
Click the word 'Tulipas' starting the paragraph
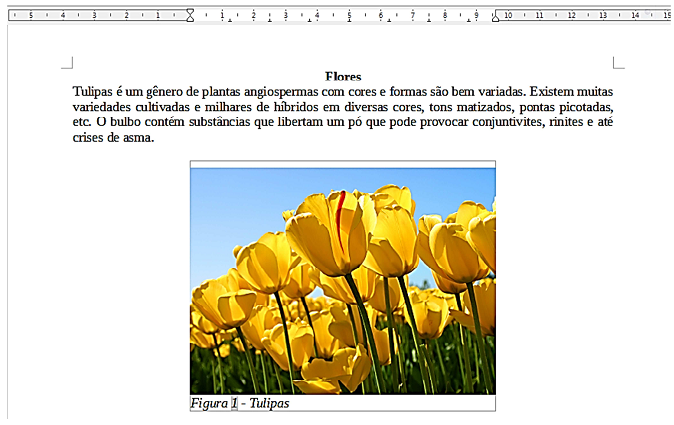click(95, 91)
